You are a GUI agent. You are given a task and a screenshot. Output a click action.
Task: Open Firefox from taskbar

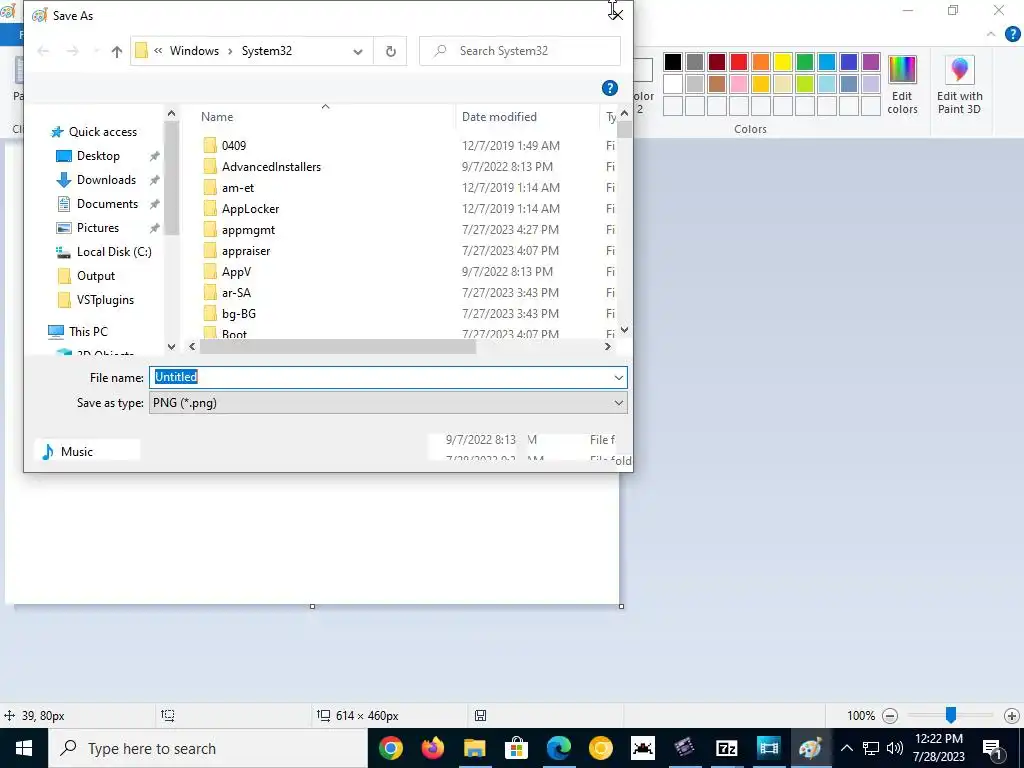tap(432, 748)
